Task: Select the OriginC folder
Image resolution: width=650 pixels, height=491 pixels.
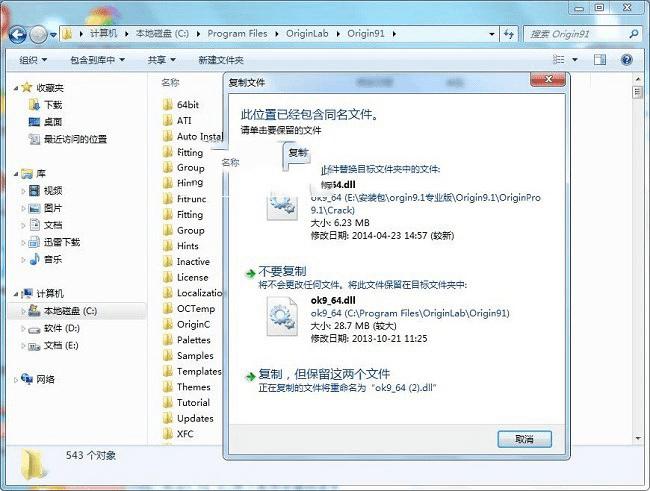Action: (x=193, y=324)
